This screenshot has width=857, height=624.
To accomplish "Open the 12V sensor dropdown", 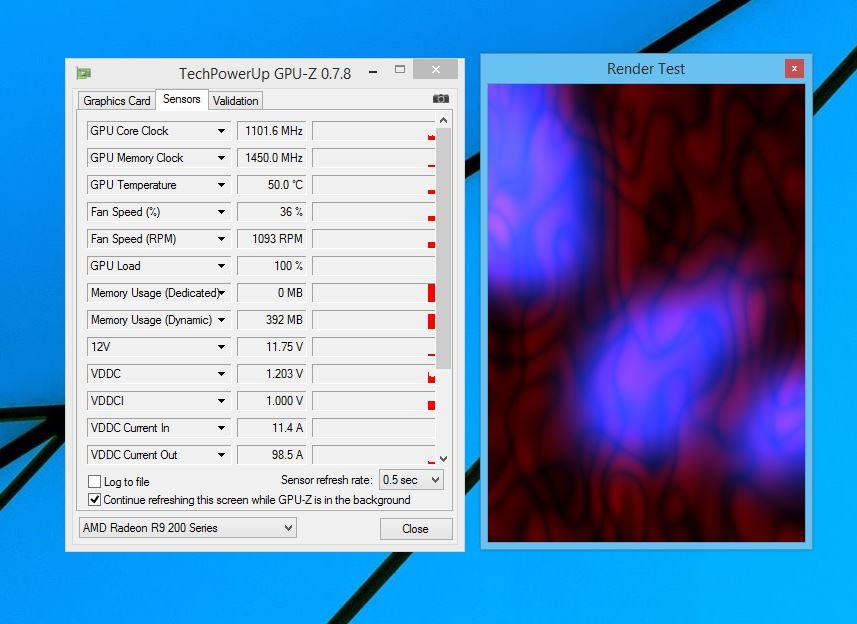I will coord(221,347).
